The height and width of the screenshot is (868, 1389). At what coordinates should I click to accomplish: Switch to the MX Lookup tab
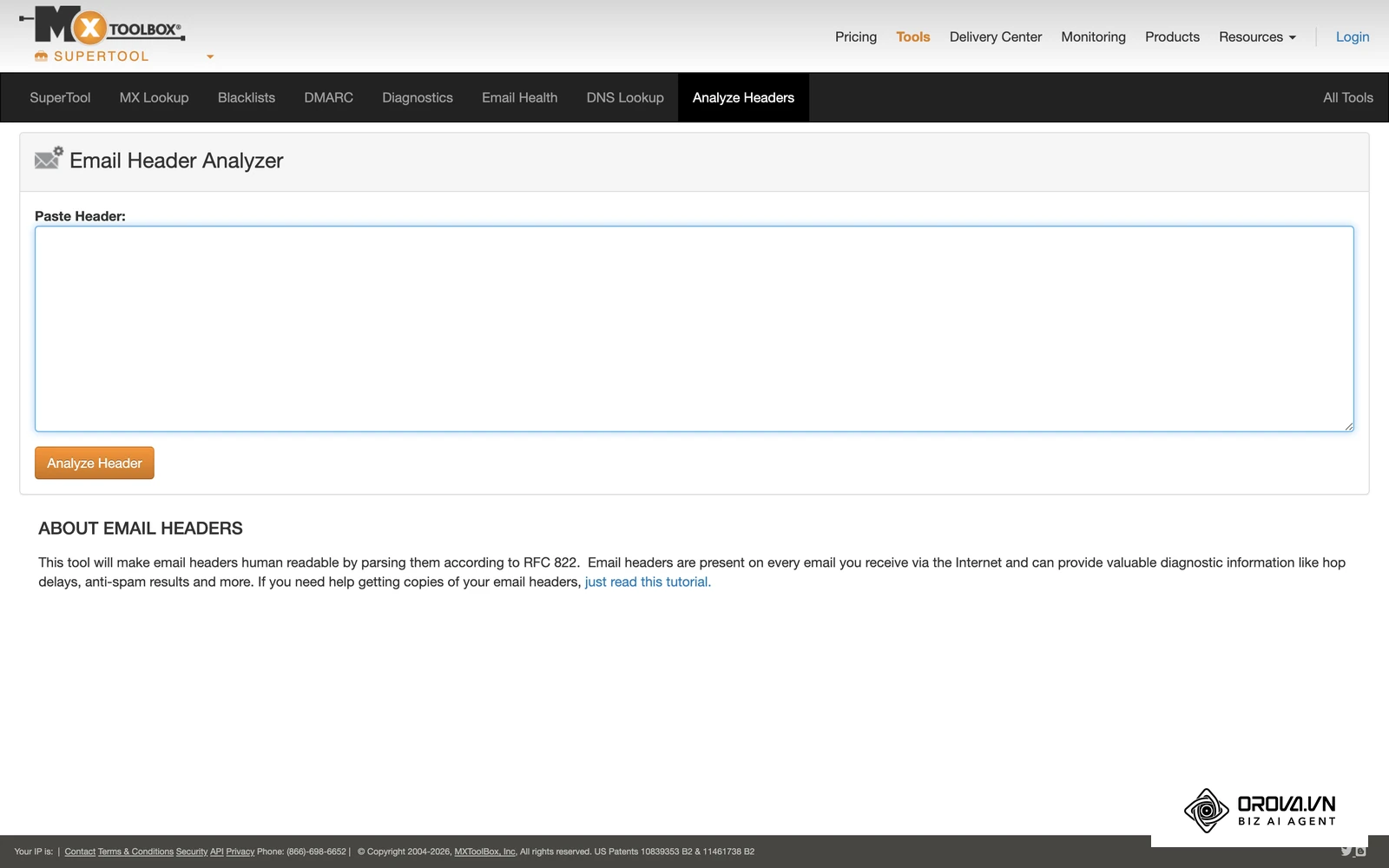click(x=154, y=97)
